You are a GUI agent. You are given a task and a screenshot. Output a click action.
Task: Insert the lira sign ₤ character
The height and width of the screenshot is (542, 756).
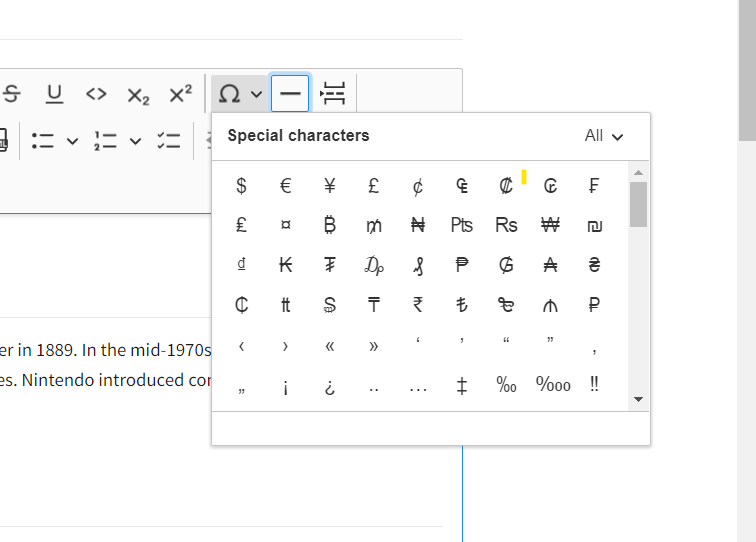pos(242,225)
